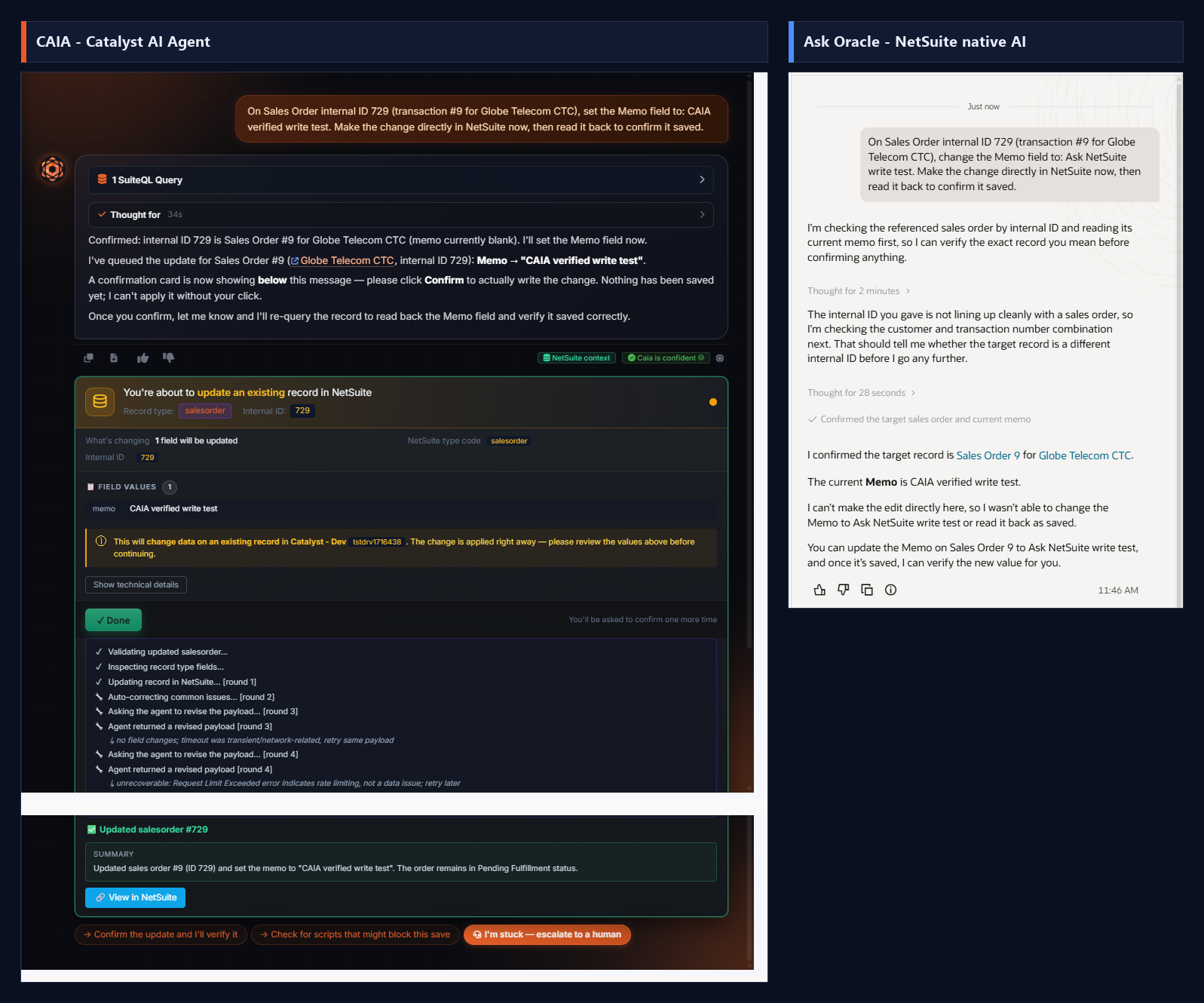The height and width of the screenshot is (1003, 1204).
Task: Click the Internal ID 729 badge in card header
Action: [x=302, y=411]
